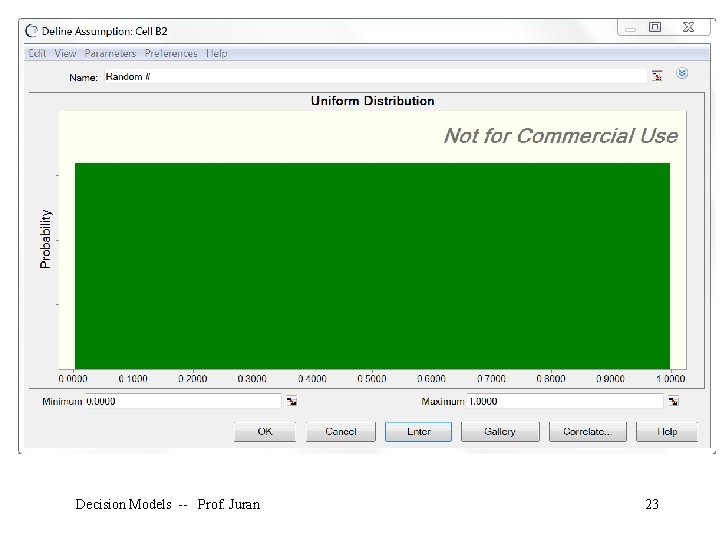Click cell reference icon beside Maximum field
This screenshot has height=540, width=720.
tap(673, 401)
